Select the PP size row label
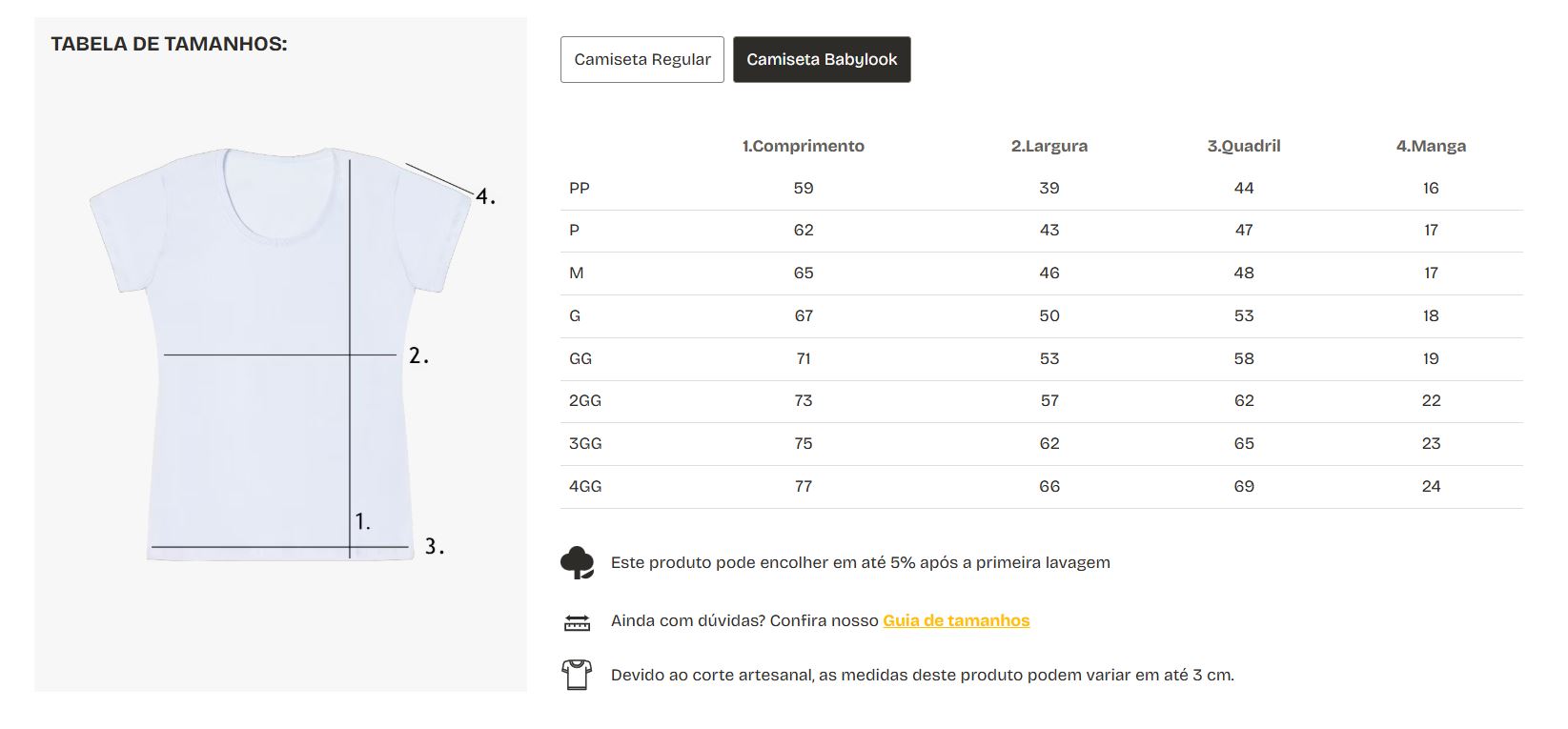The height and width of the screenshot is (729, 1568). pyautogui.click(x=580, y=188)
